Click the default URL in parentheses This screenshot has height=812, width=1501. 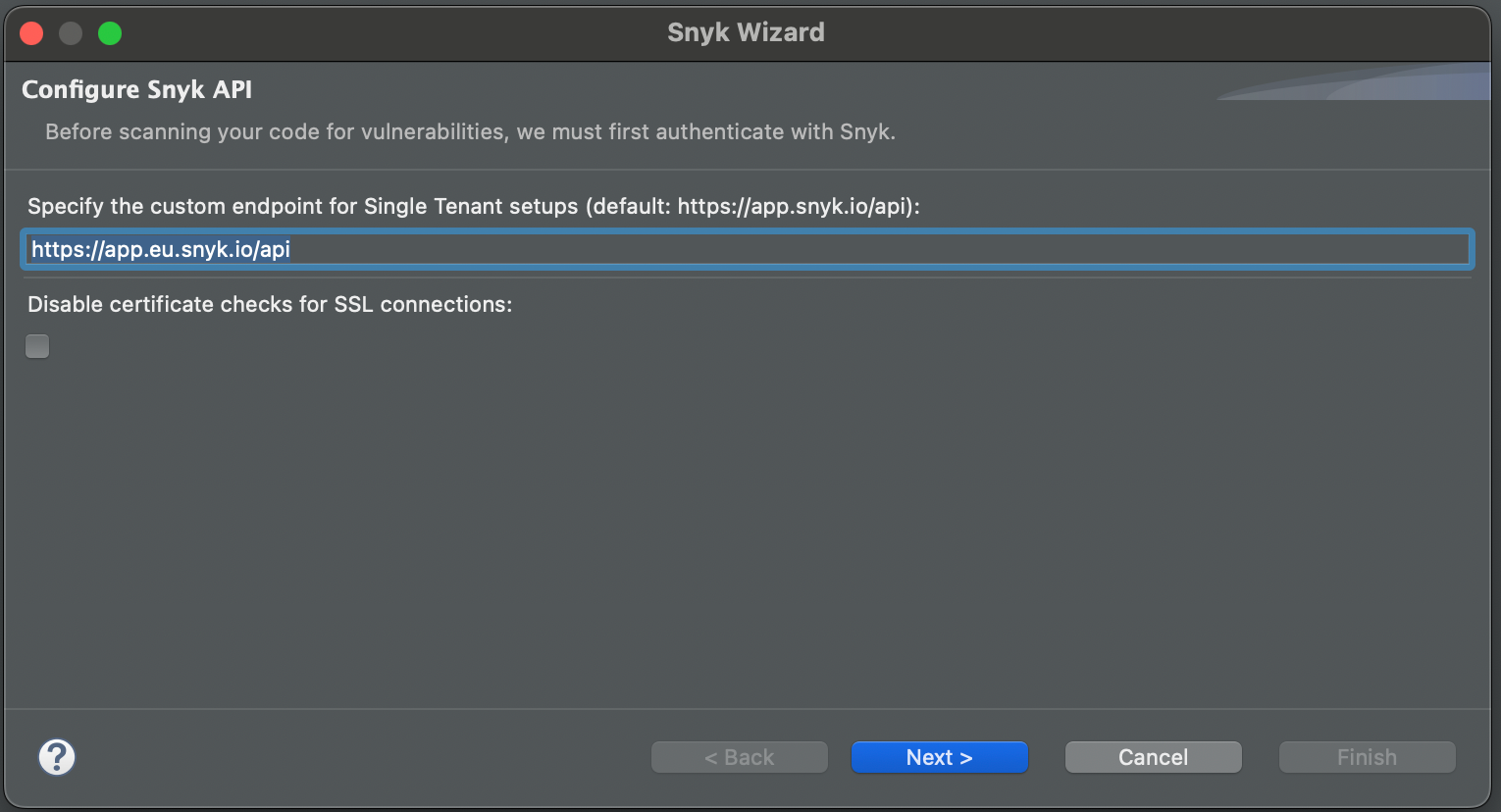[x=795, y=206]
